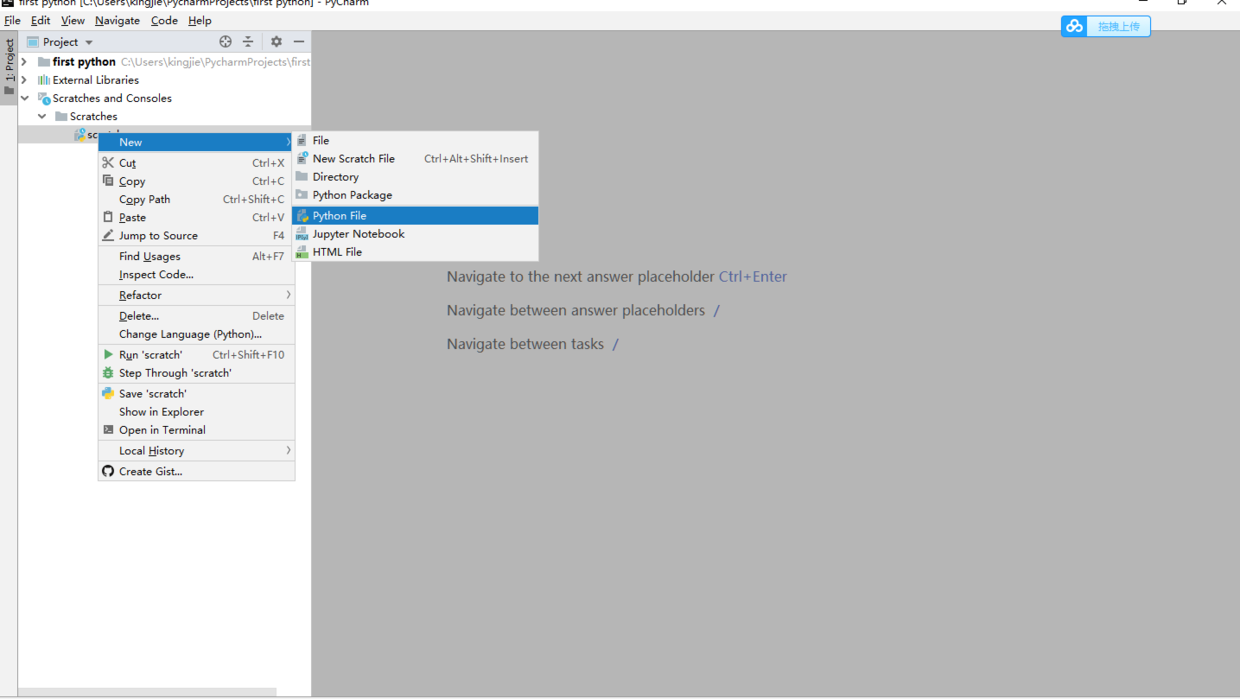This screenshot has width=1240, height=699.
Task: Click the project path C:\Users\kingjie text
Action: coord(215,62)
